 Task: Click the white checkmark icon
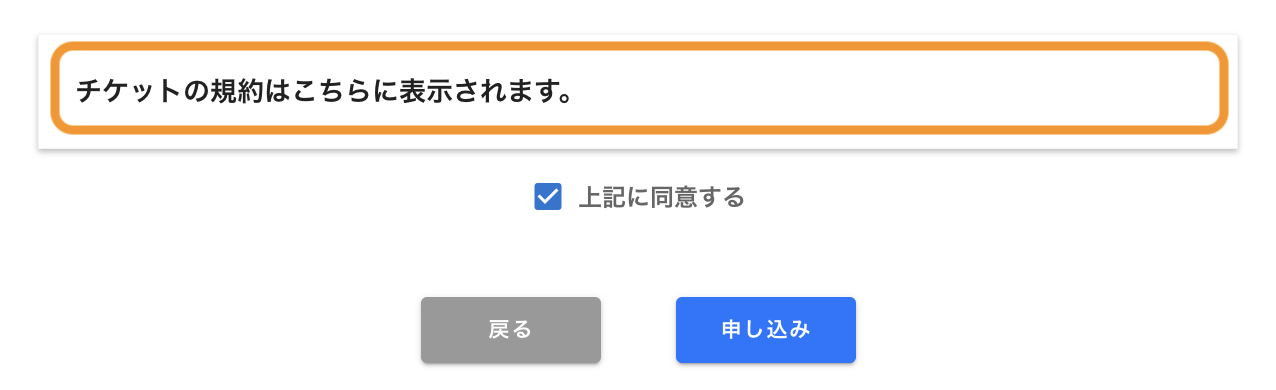coord(547,197)
